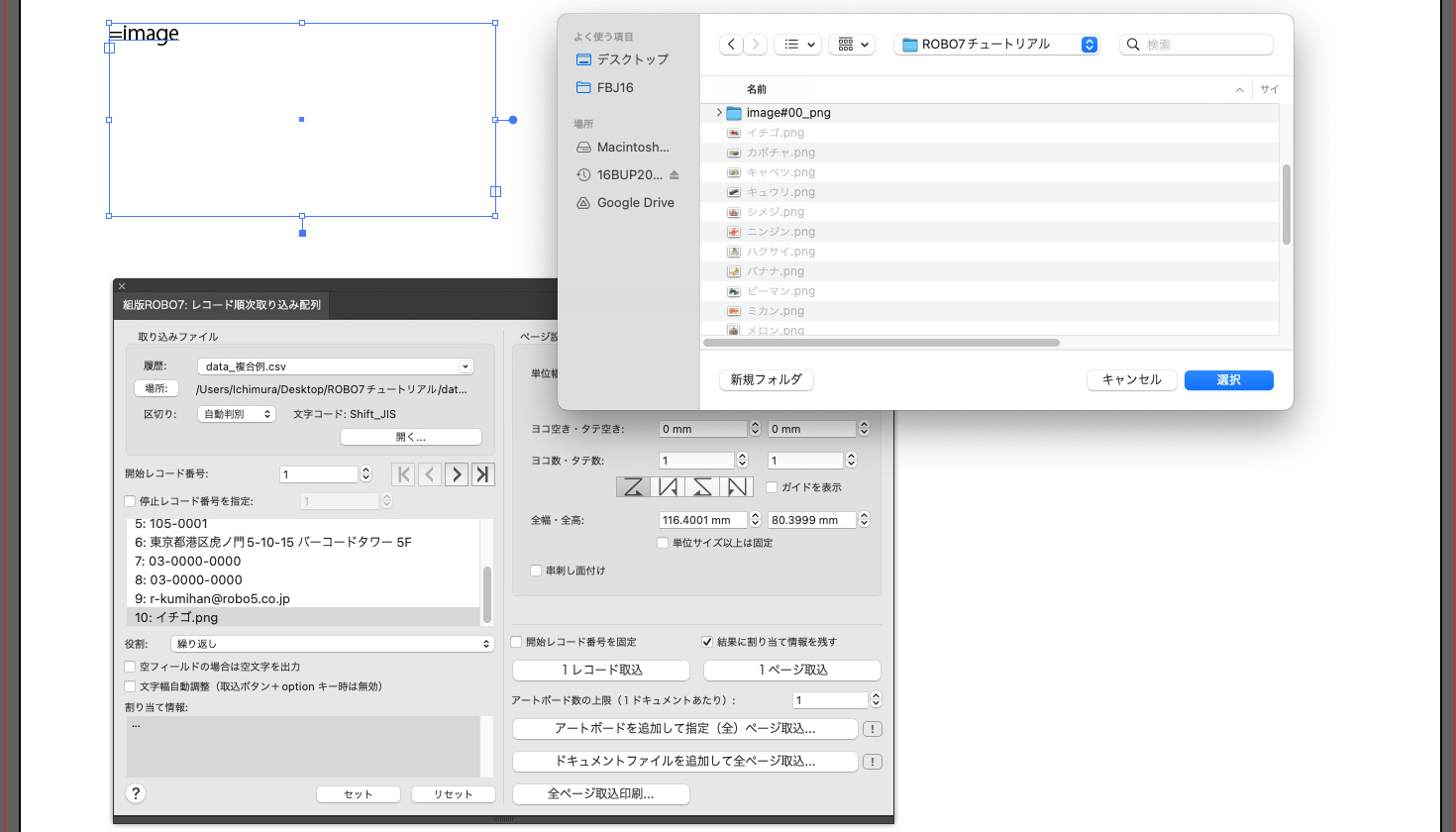Open the 役割 繰り返し dropdown
The height and width of the screenshot is (832, 1456).
tap(333, 644)
